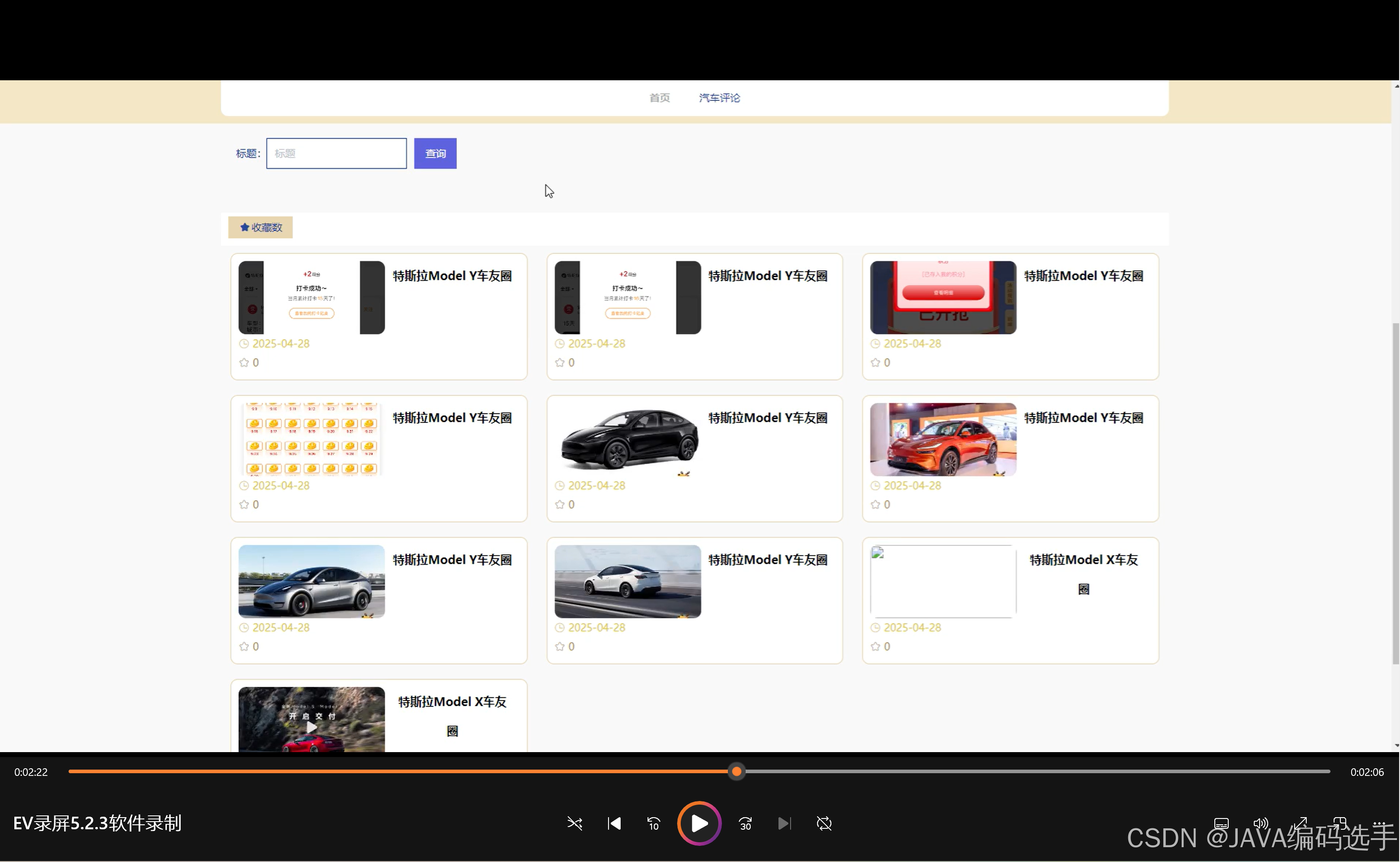The image size is (1400, 862).
Task: Open the 特斯拉Model Y车友圈 title beside the red envelope
Action: pos(1083,276)
